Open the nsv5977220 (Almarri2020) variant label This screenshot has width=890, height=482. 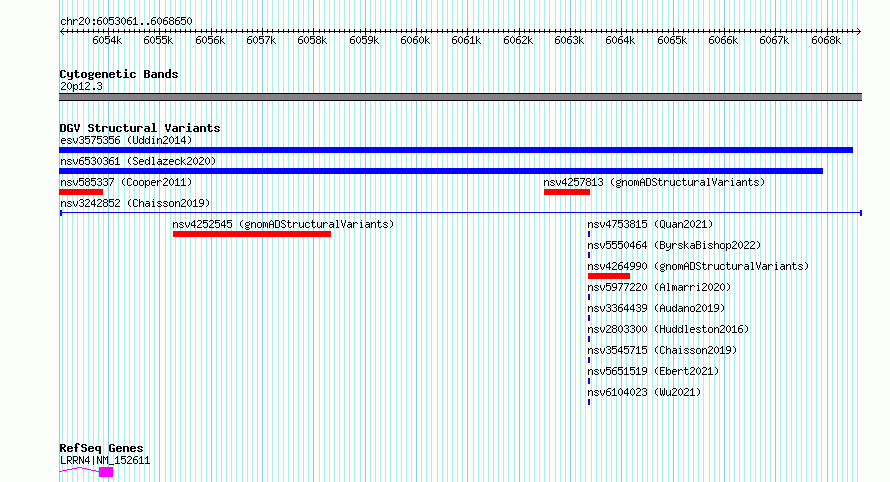coord(659,287)
